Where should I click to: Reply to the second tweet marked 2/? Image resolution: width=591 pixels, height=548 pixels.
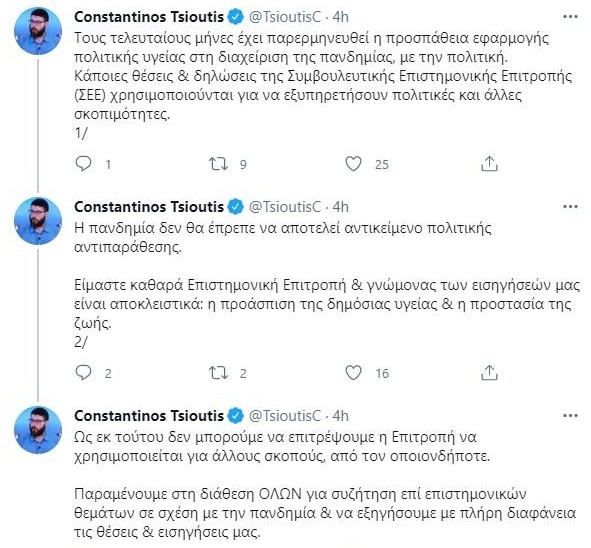pos(84,373)
